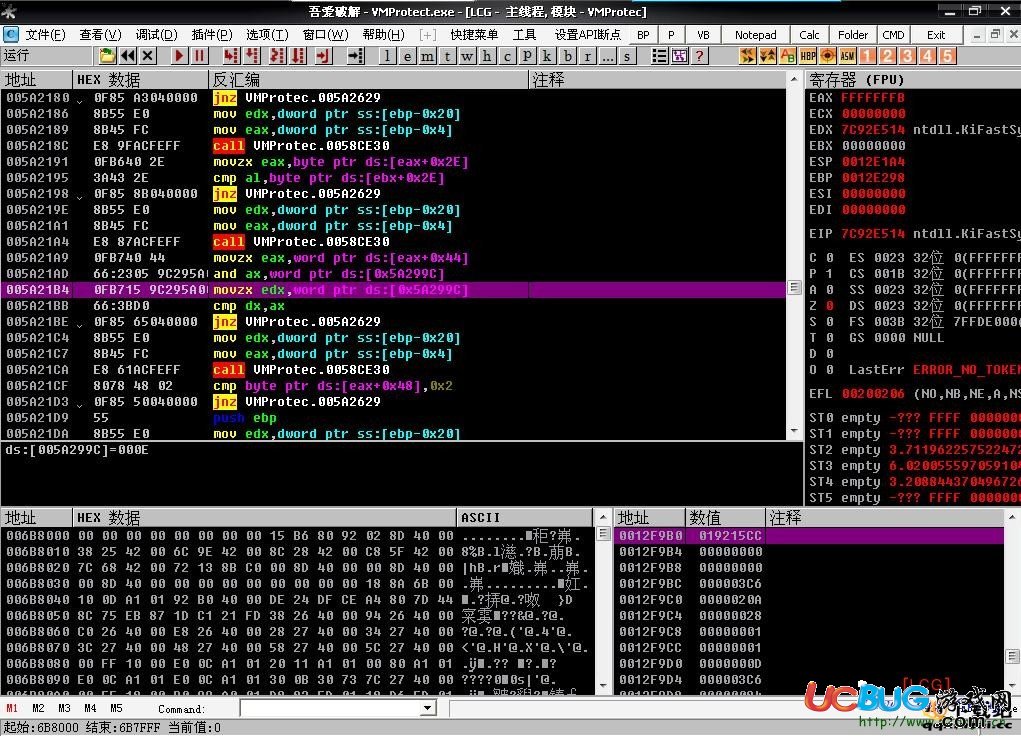Switch to M1 memory tab

[x=12, y=708]
